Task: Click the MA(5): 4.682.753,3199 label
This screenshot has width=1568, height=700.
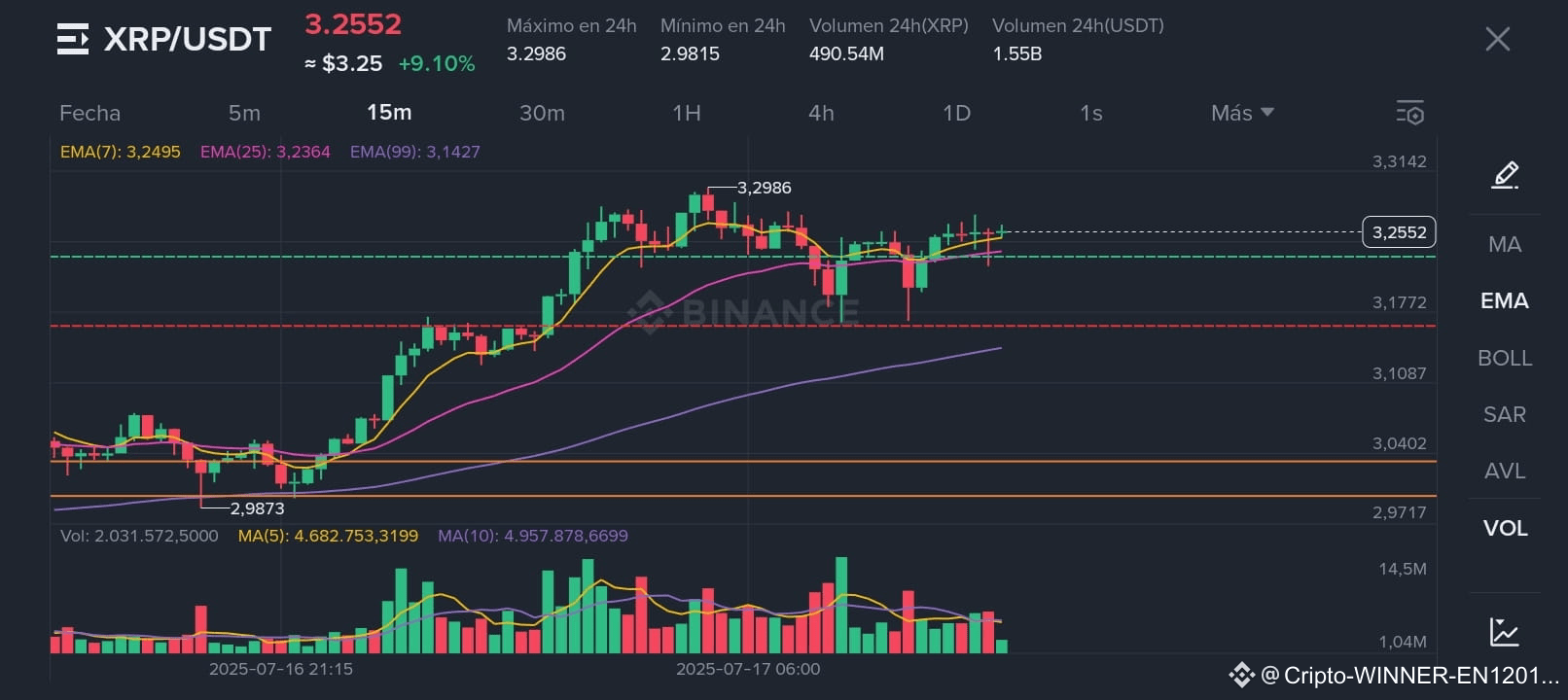Action: [x=328, y=536]
